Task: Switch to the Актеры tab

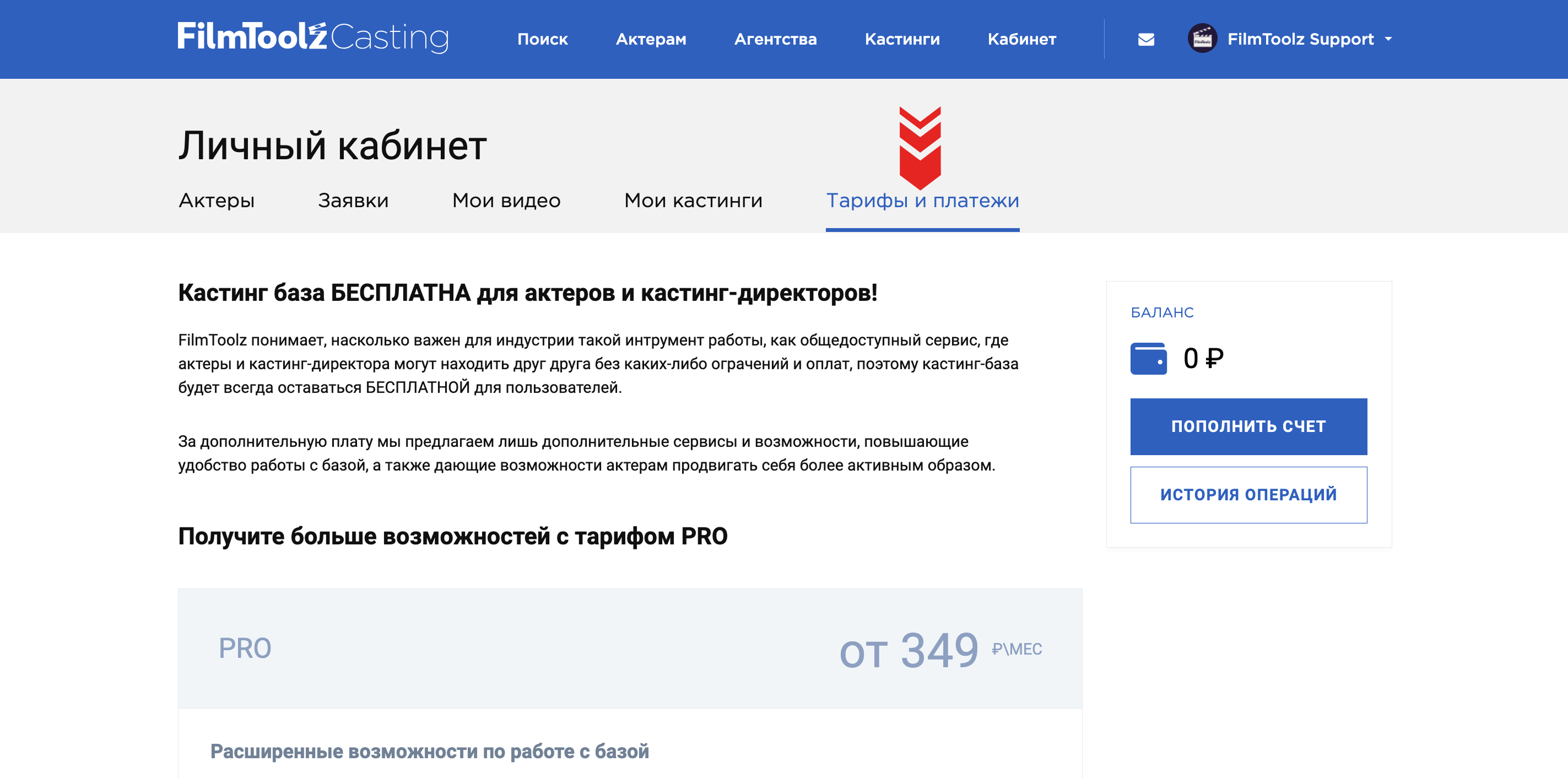Action: (x=216, y=200)
